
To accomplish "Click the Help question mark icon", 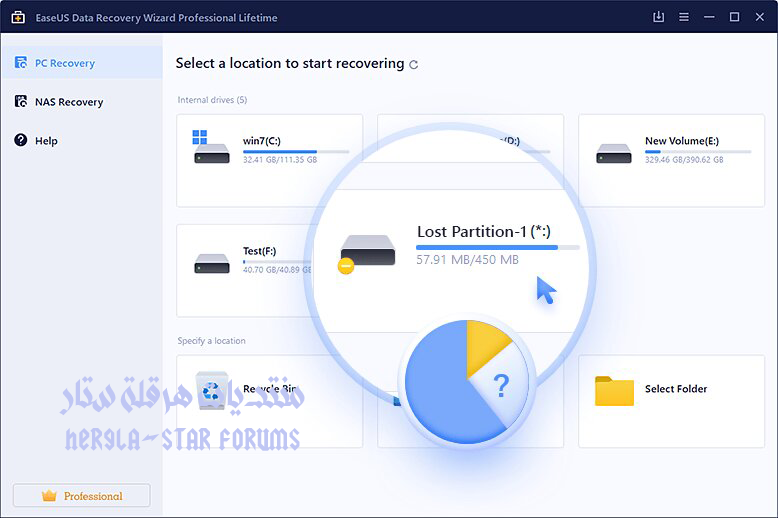I will pos(21,140).
